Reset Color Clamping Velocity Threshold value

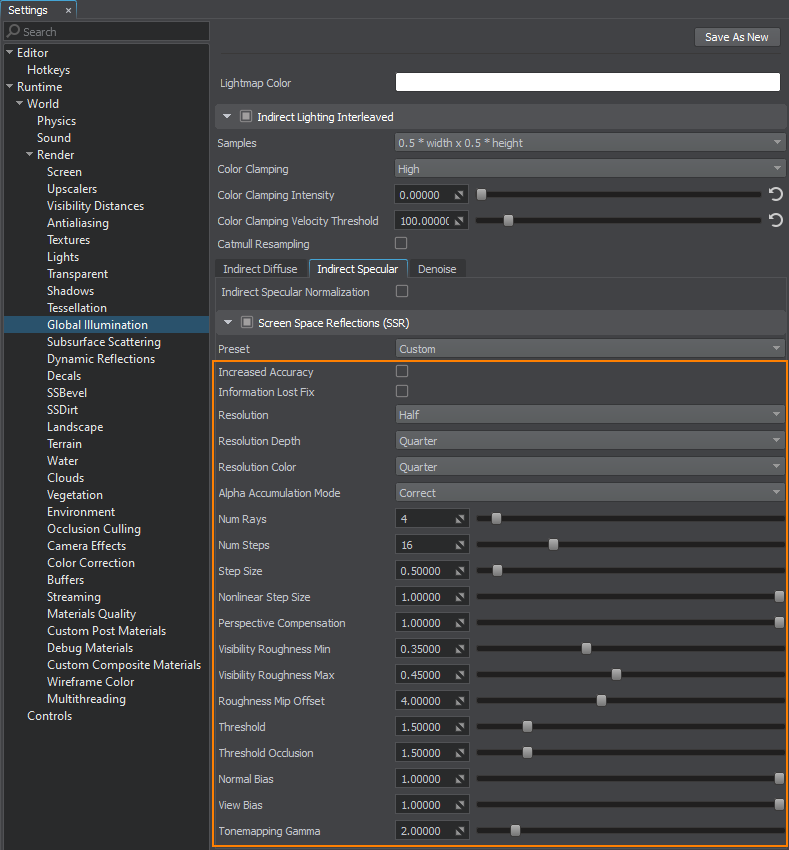775,221
